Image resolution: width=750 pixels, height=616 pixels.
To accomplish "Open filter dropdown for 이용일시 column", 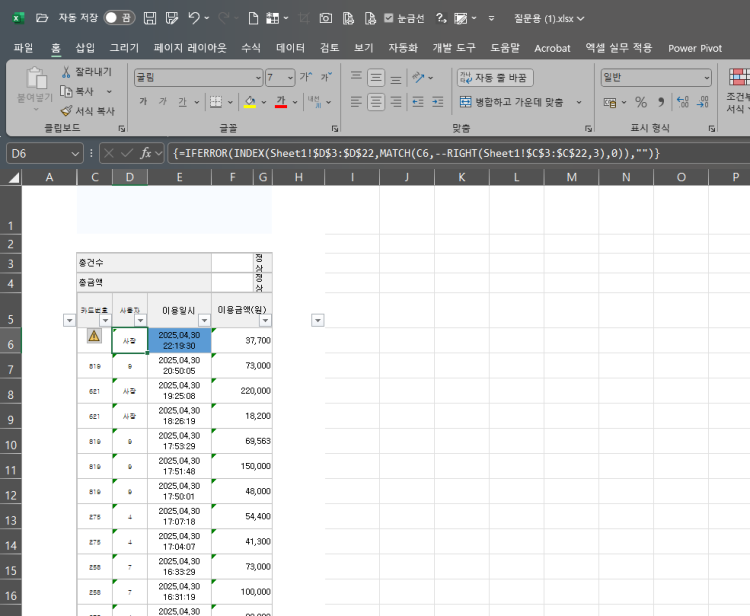I will point(204,320).
